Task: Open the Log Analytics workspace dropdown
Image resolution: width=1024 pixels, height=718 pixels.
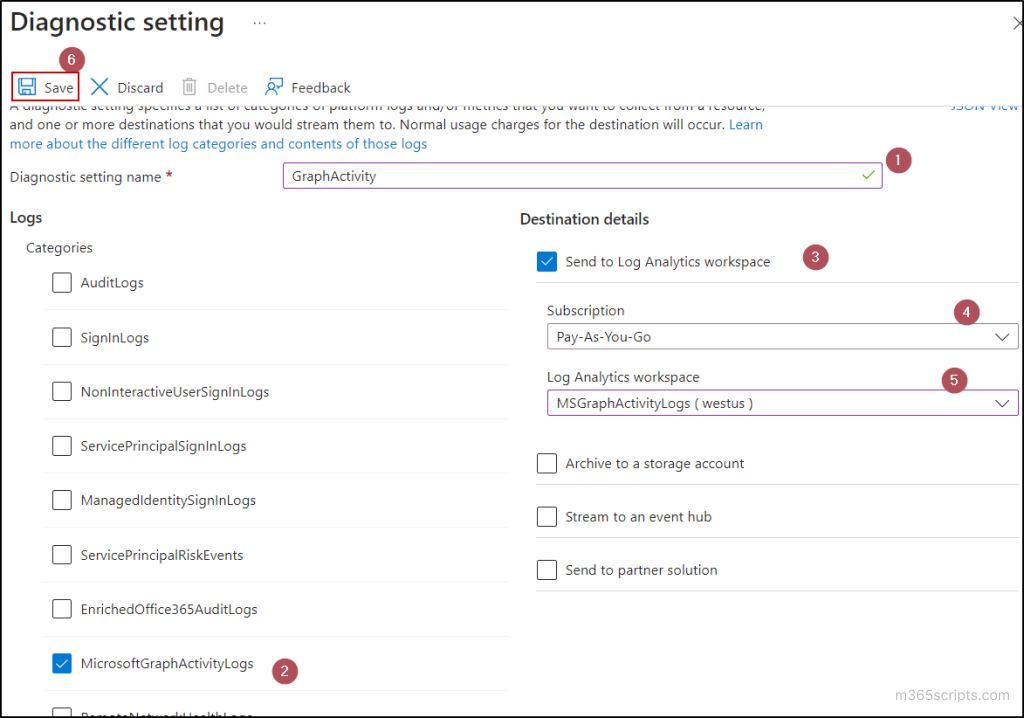Action: click(782, 403)
